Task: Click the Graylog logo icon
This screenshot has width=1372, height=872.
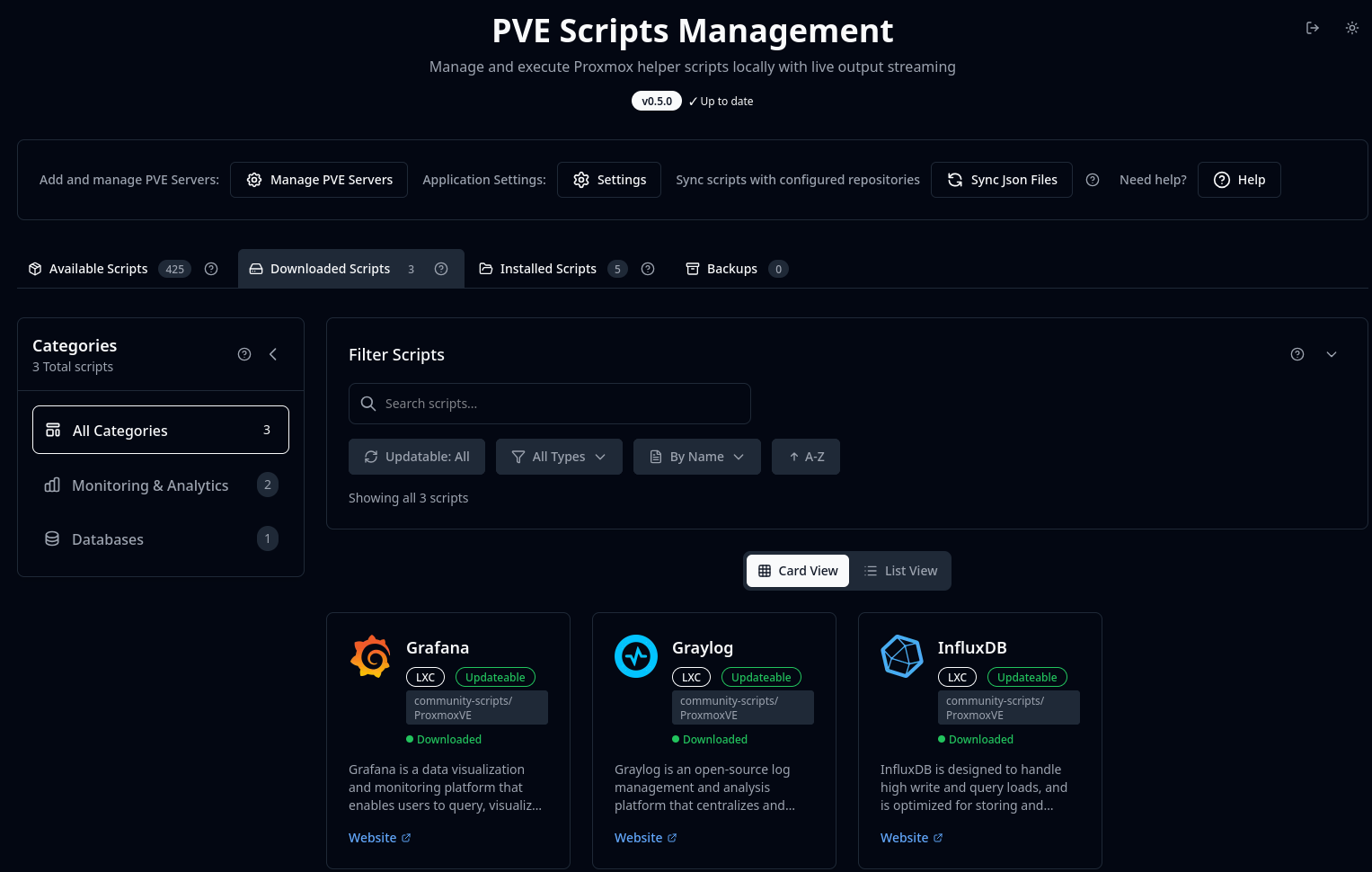Action: (x=636, y=656)
